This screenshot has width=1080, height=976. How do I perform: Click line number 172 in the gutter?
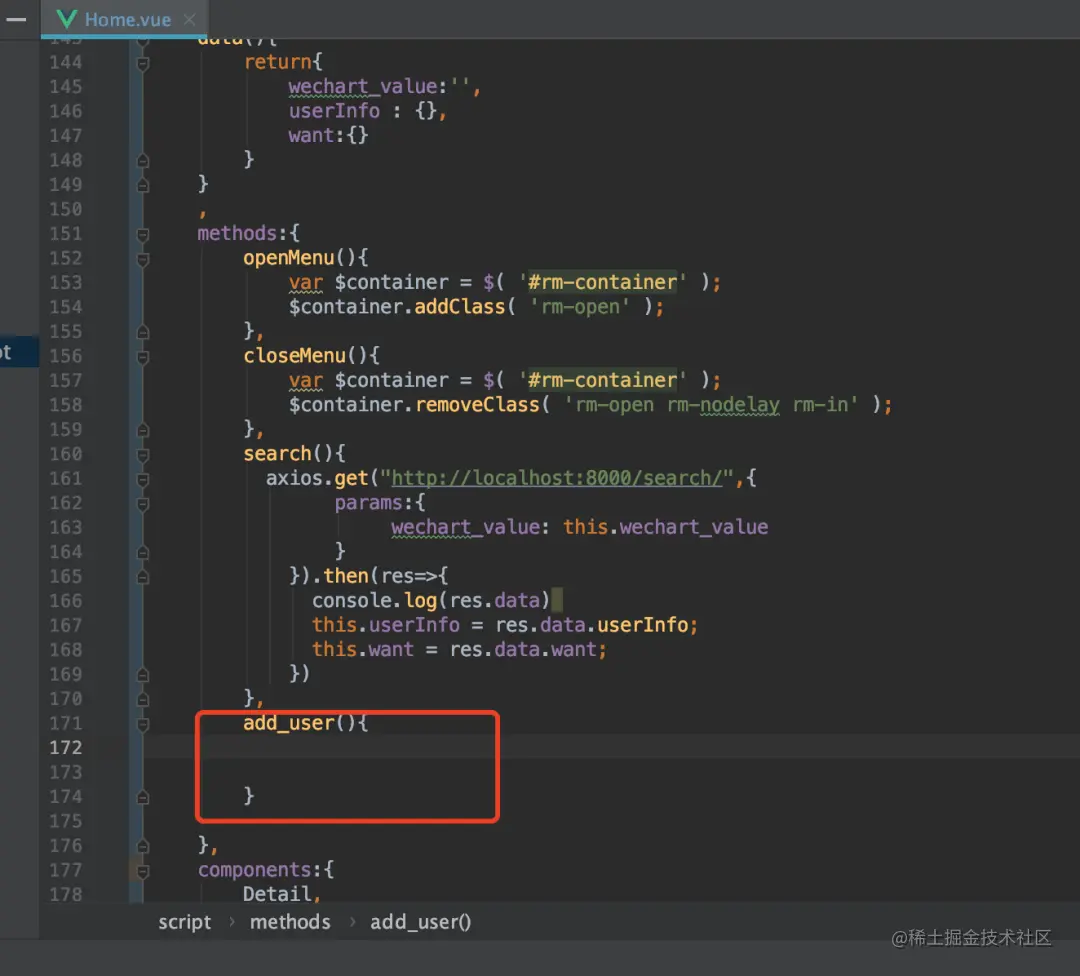(65, 747)
